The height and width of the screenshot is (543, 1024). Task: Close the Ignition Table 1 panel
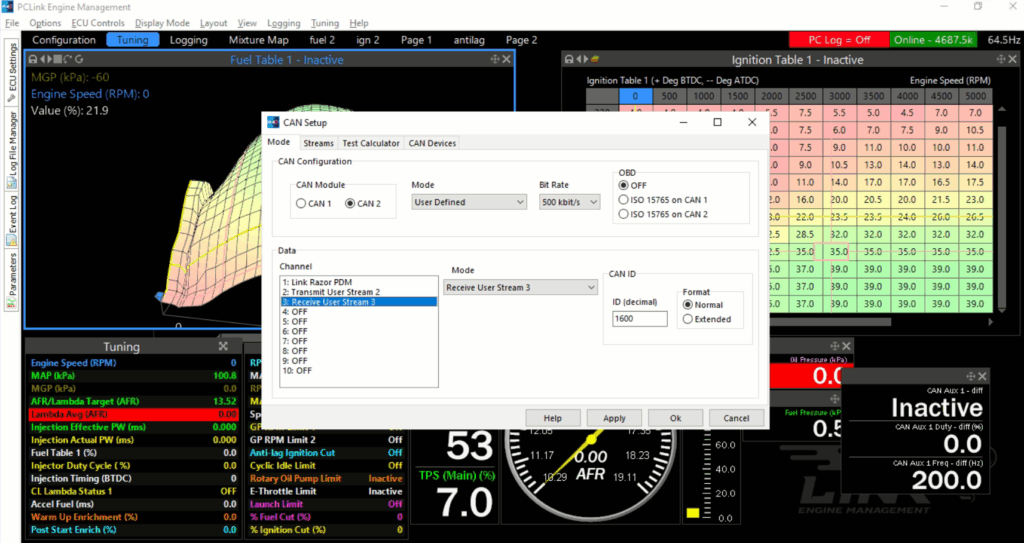1013,59
